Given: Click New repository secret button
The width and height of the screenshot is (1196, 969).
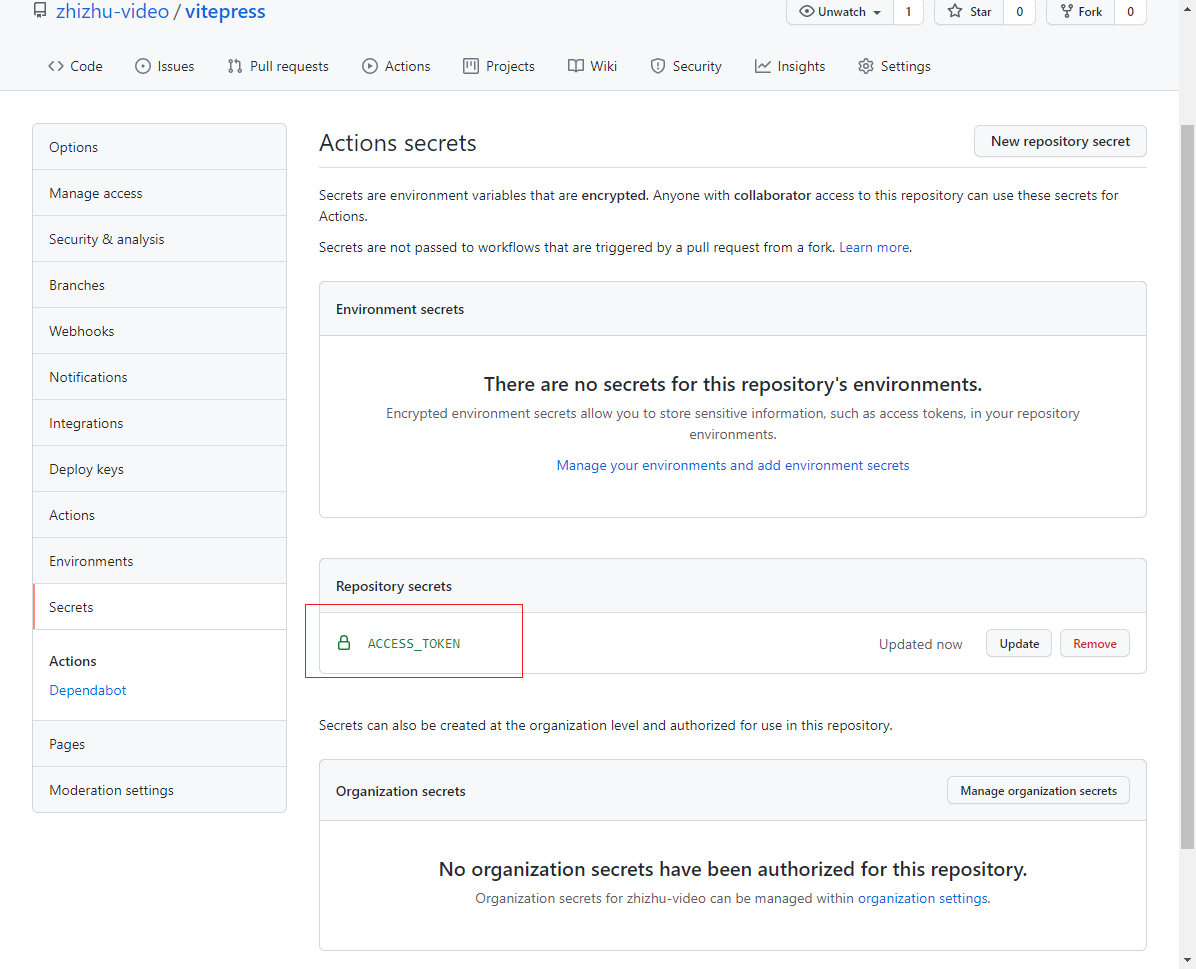Looking at the screenshot, I should coord(1060,141).
